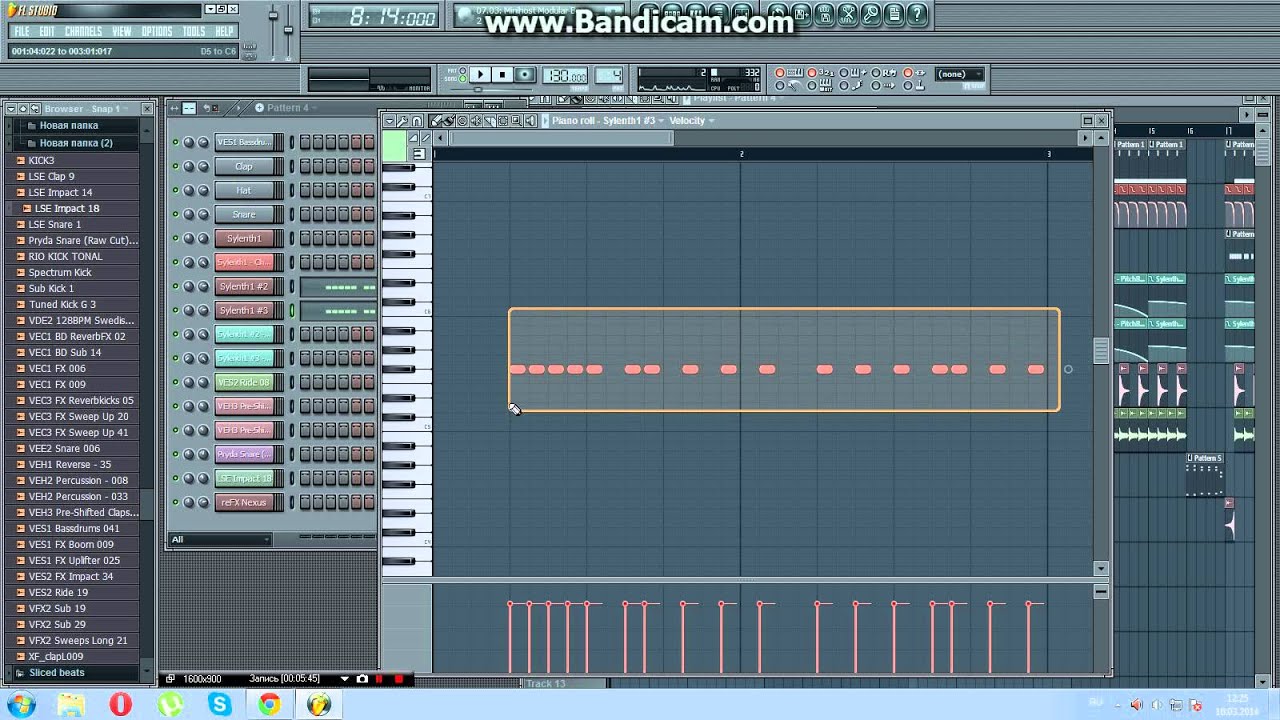Image resolution: width=1280 pixels, height=720 pixels.
Task: Click the Record button in transport
Action: [525, 75]
